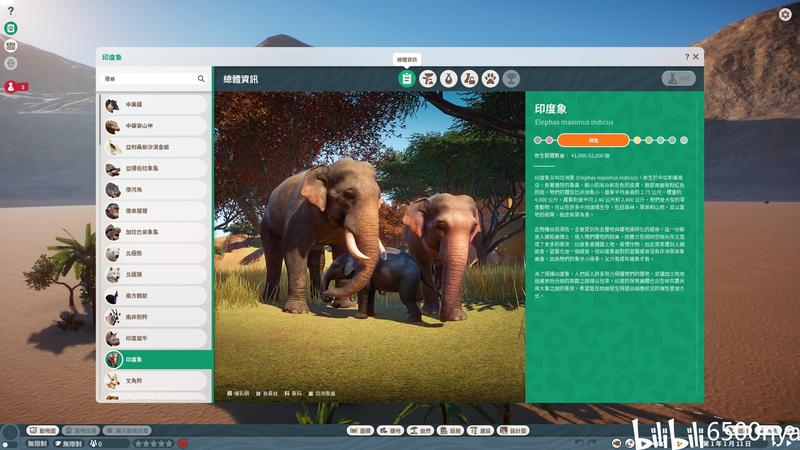800x450 pixels.
Task: Select the southern cassowary list entry
Action: [155, 296]
